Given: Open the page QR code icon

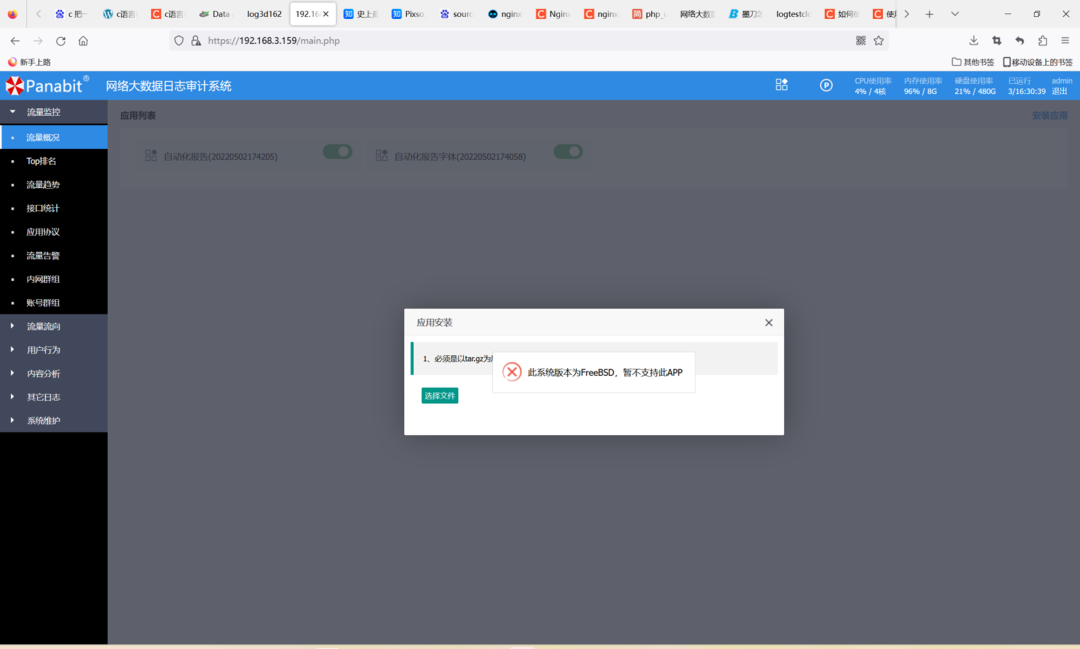Looking at the screenshot, I should coord(860,41).
